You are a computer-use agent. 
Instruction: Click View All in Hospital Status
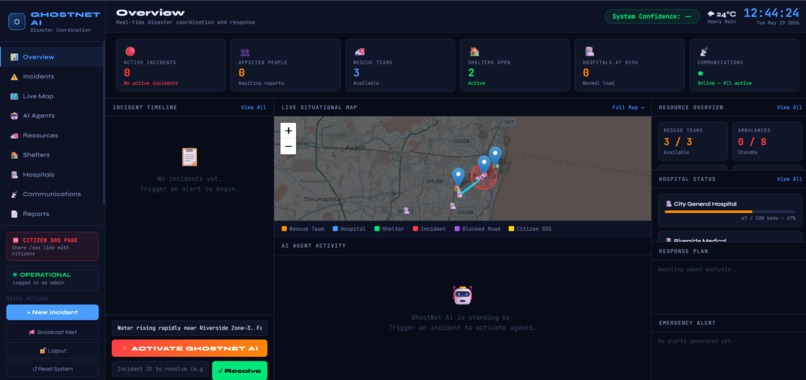pos(789,179)
